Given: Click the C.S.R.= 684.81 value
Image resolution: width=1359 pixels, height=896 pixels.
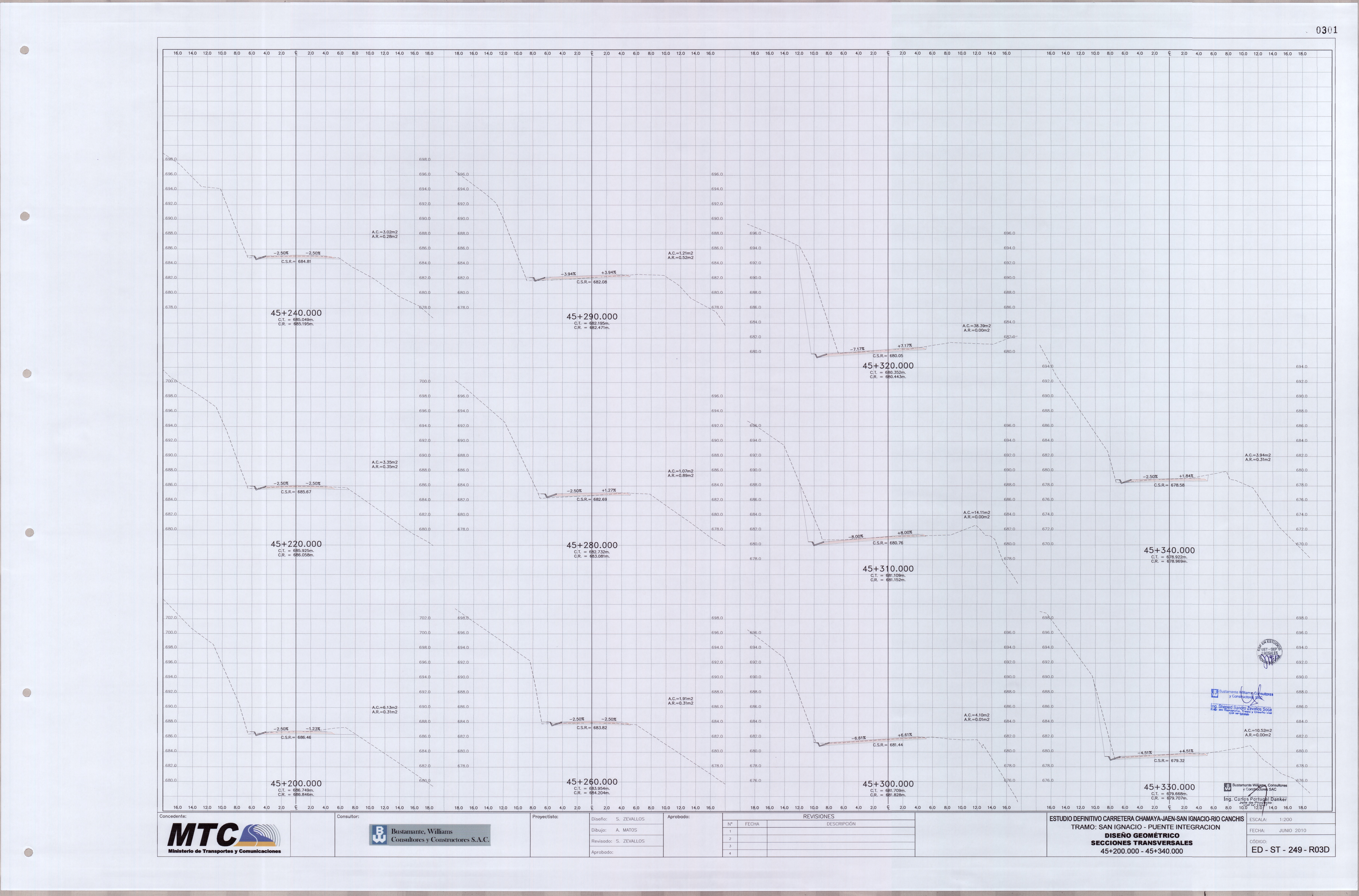Looking at the screenshot, I should tap(296, 262).
